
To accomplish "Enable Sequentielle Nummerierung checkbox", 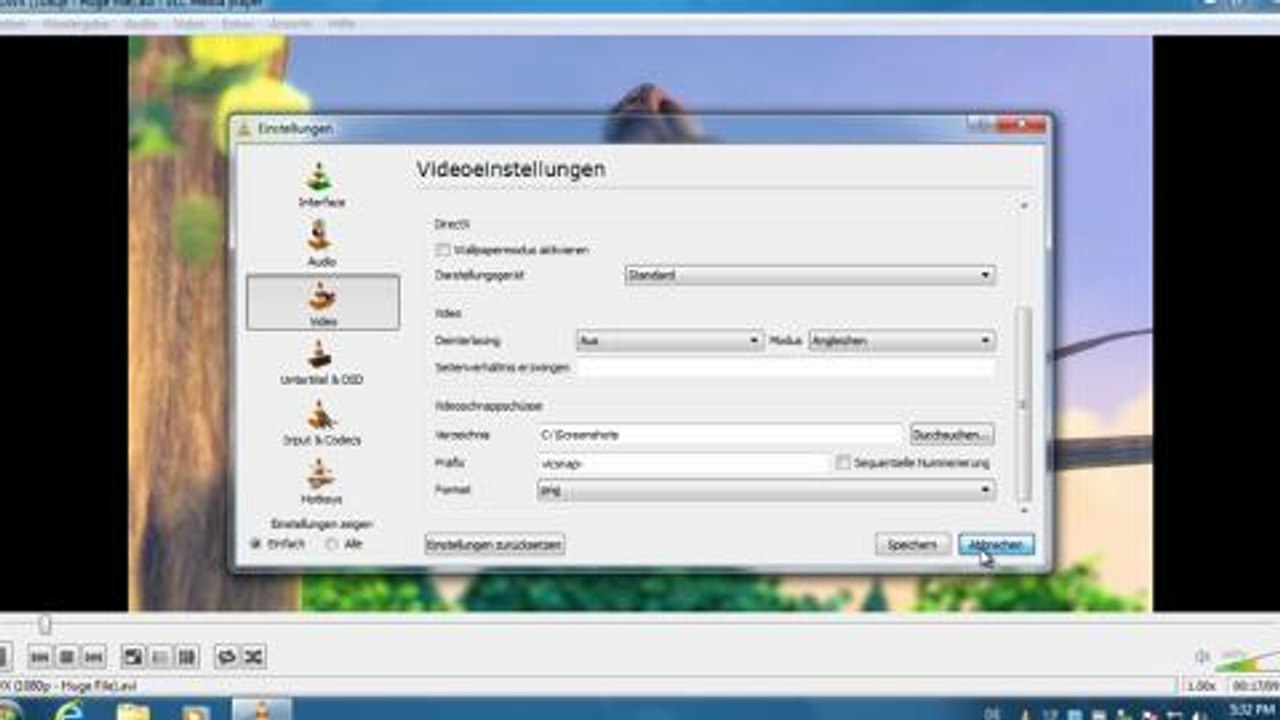I will tap(843, 463).
